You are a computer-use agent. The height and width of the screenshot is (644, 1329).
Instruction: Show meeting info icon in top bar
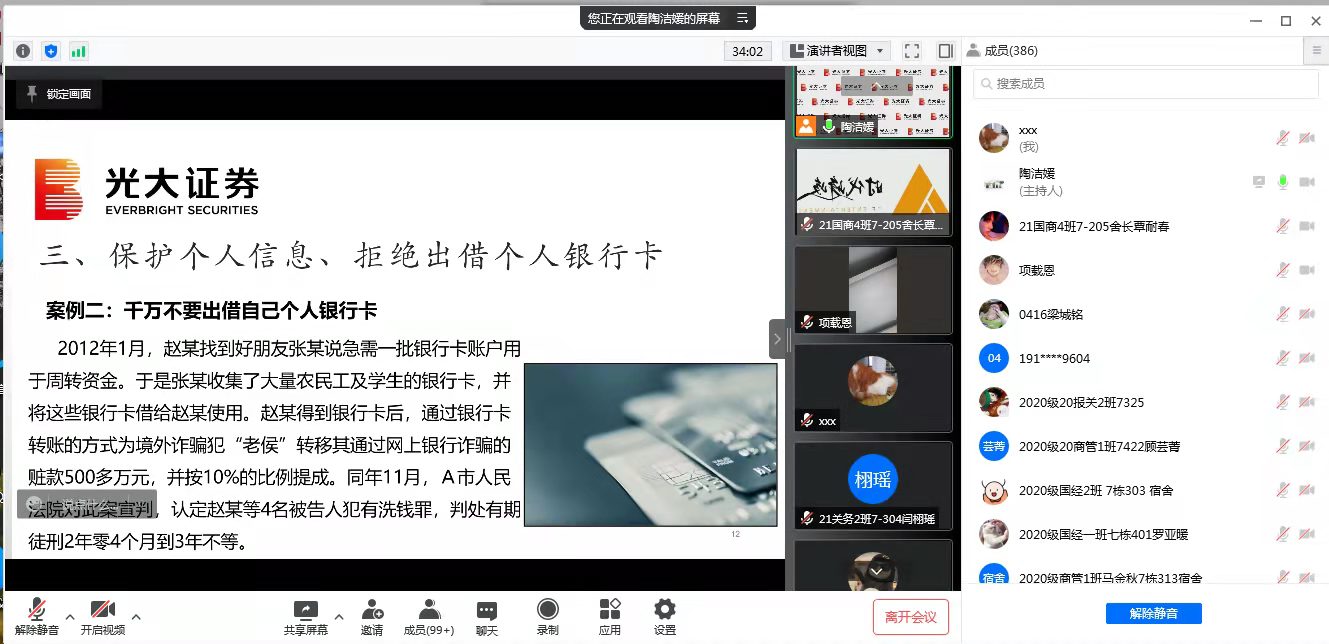23,51
